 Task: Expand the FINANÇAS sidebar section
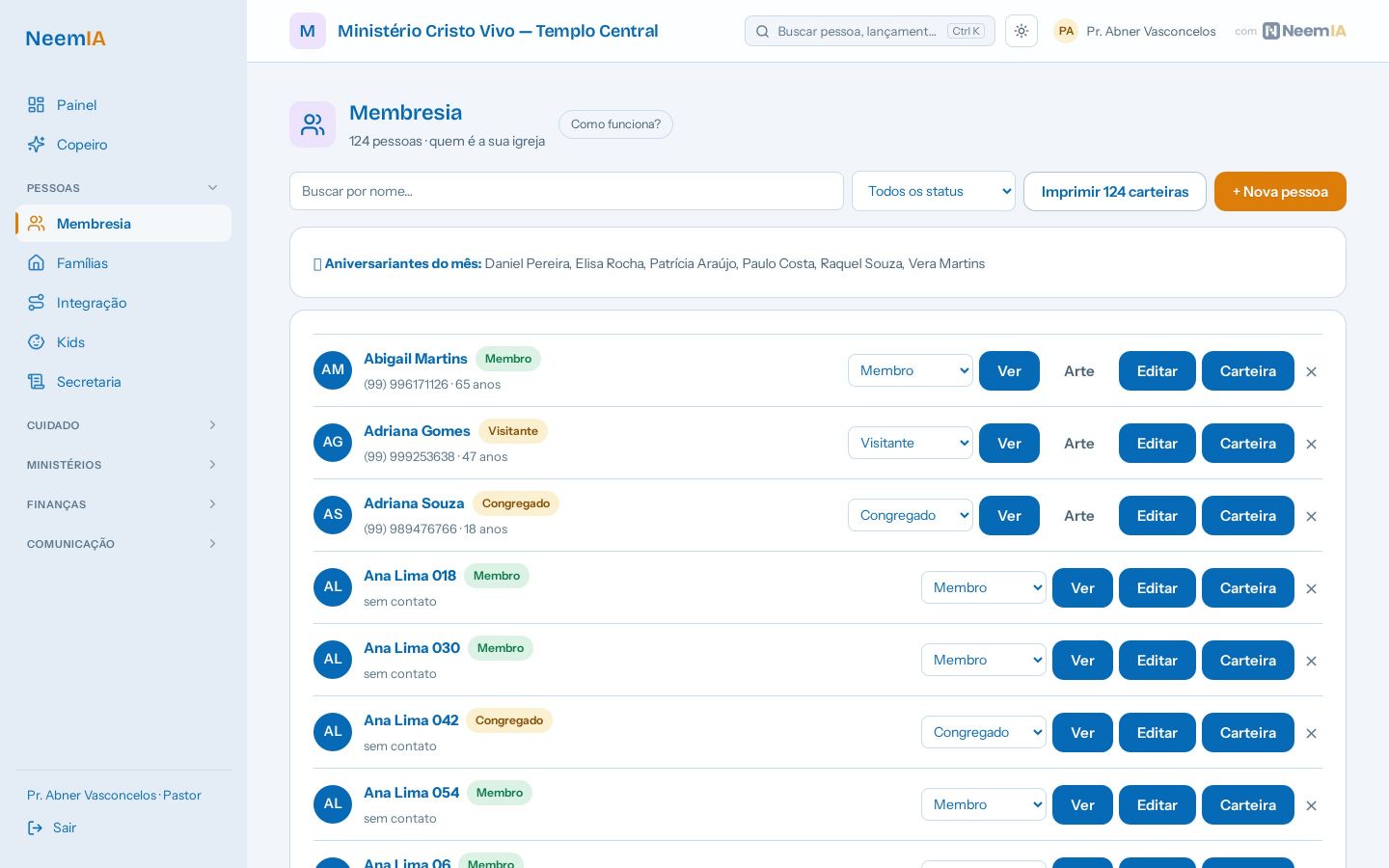coord(123,504)
